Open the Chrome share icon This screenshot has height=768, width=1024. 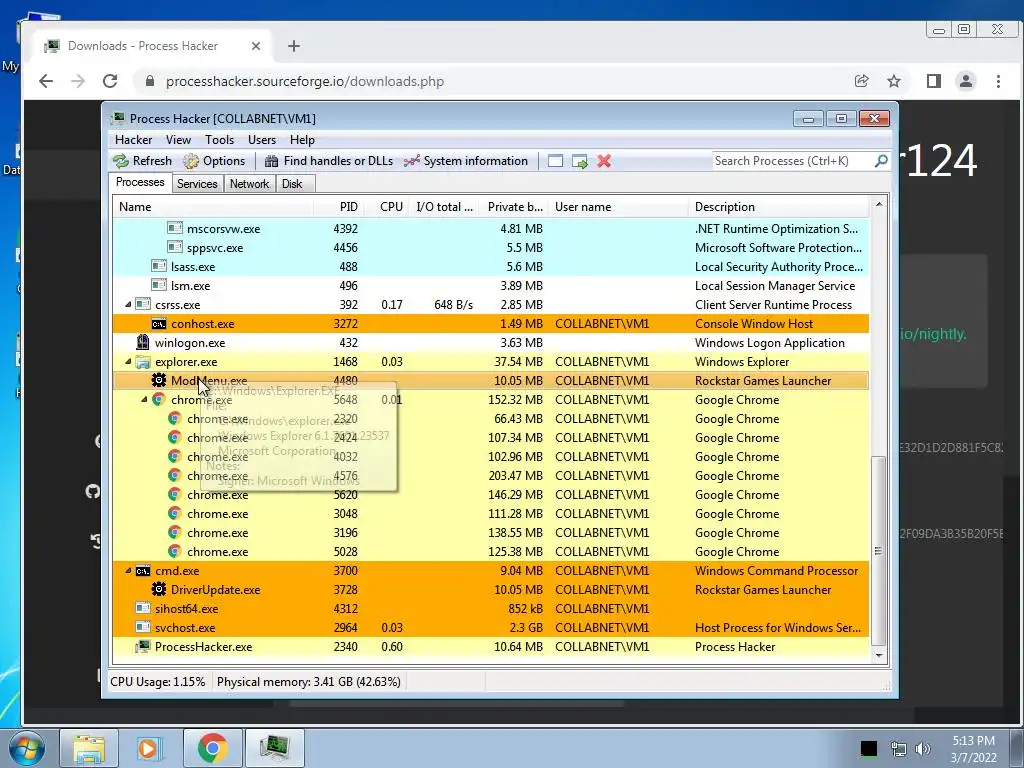pyautogui.click(x=861, y=81)
